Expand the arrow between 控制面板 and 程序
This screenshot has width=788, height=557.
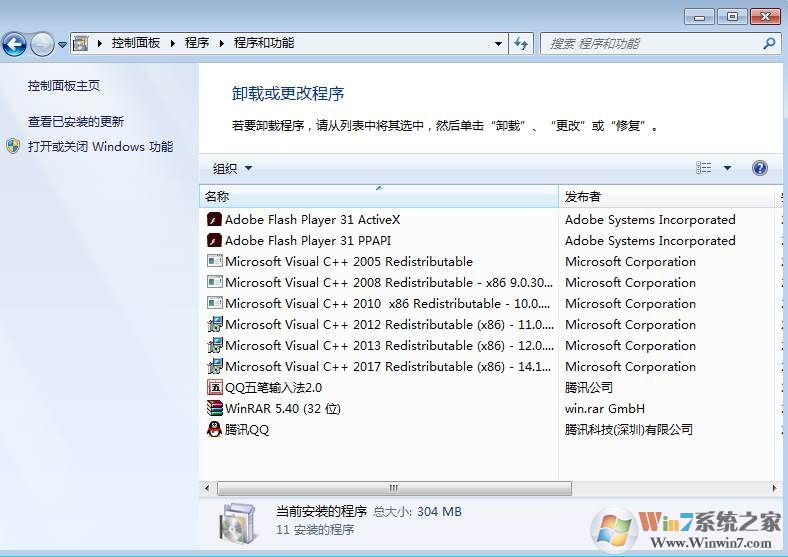(173, 44)
